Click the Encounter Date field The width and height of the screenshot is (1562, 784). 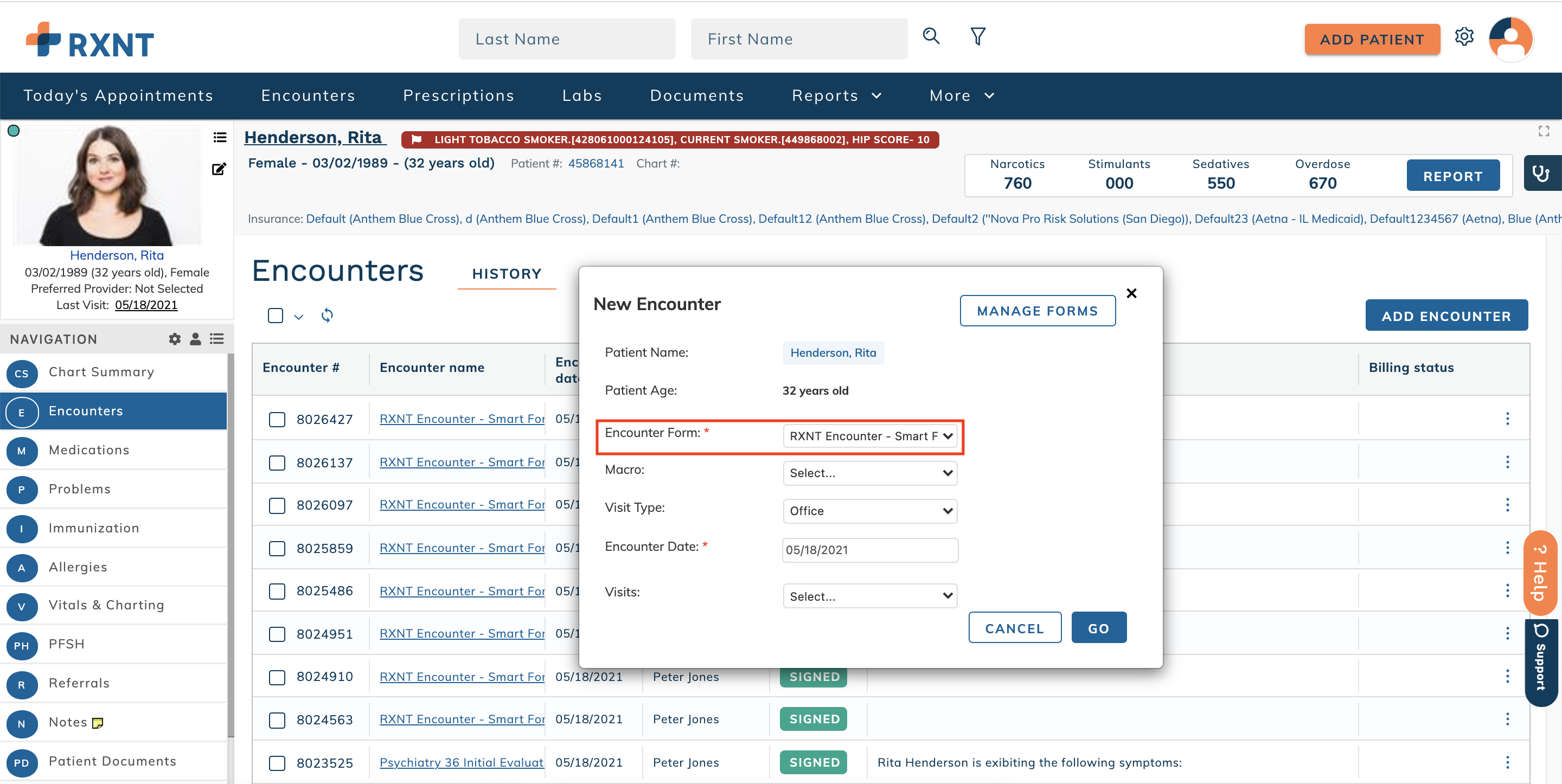tap(870, 550)
